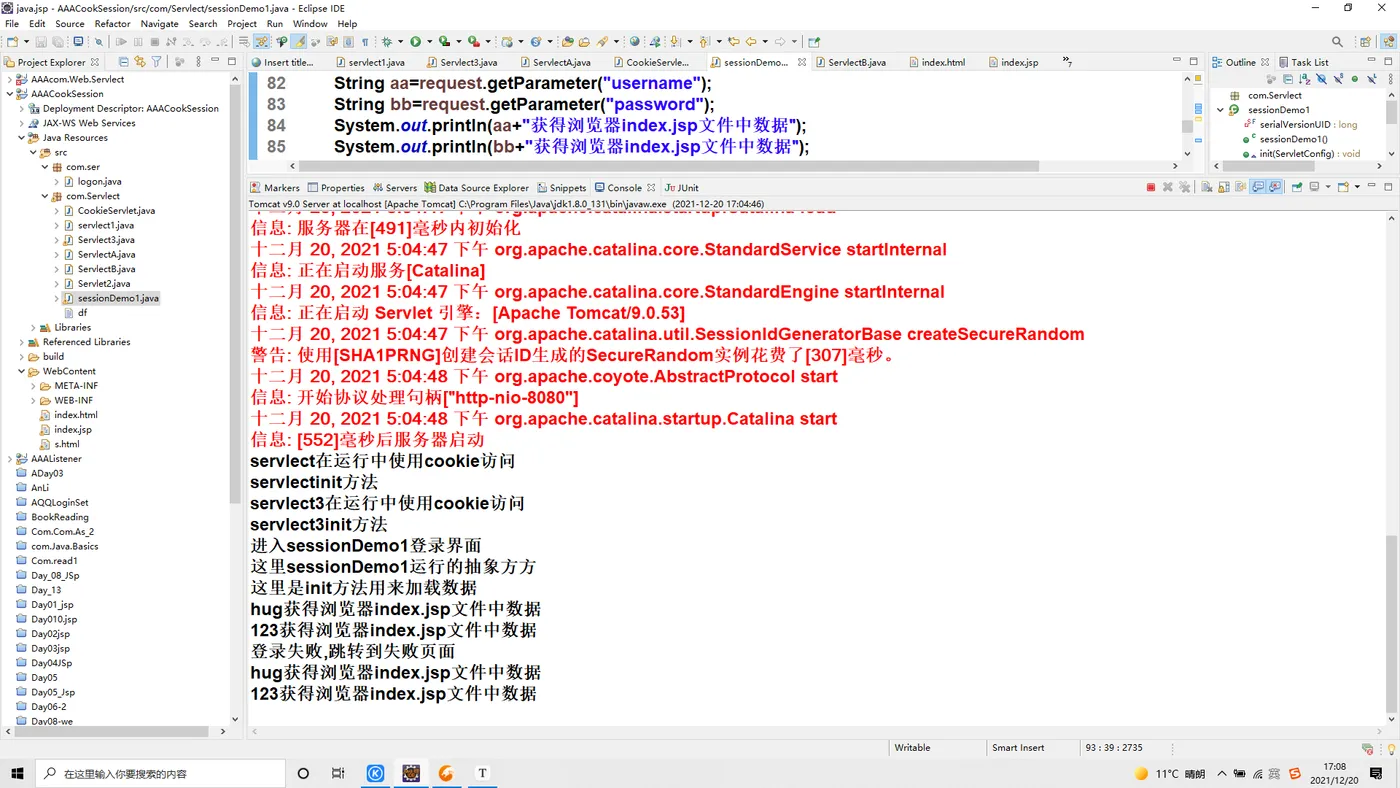The width and height of the screenshot is (1400, 788).
Task: Click the Remove All Terminated Launches icon
Action: tap(1185, 187)
